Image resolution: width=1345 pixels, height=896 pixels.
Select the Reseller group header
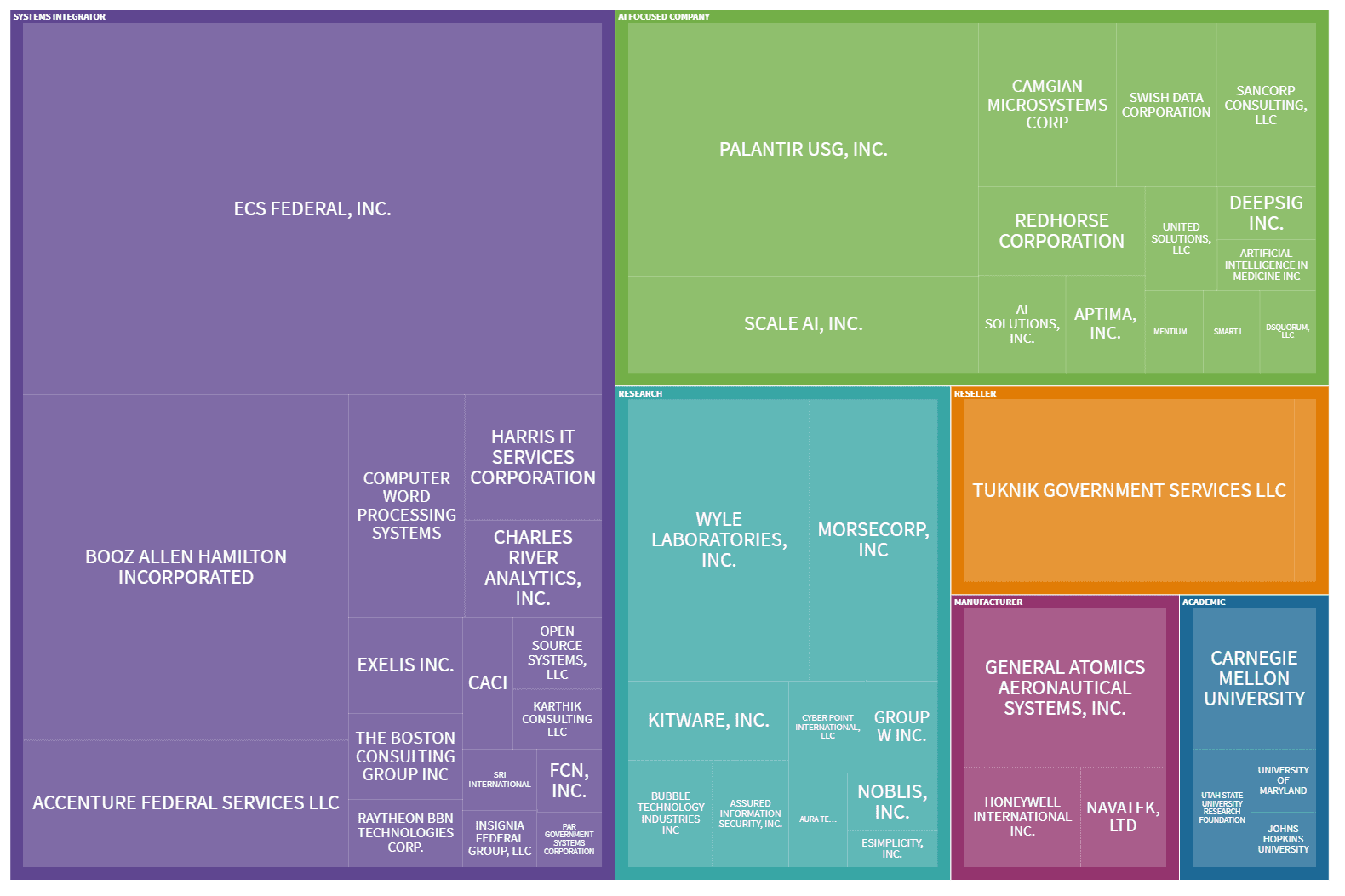975,393
